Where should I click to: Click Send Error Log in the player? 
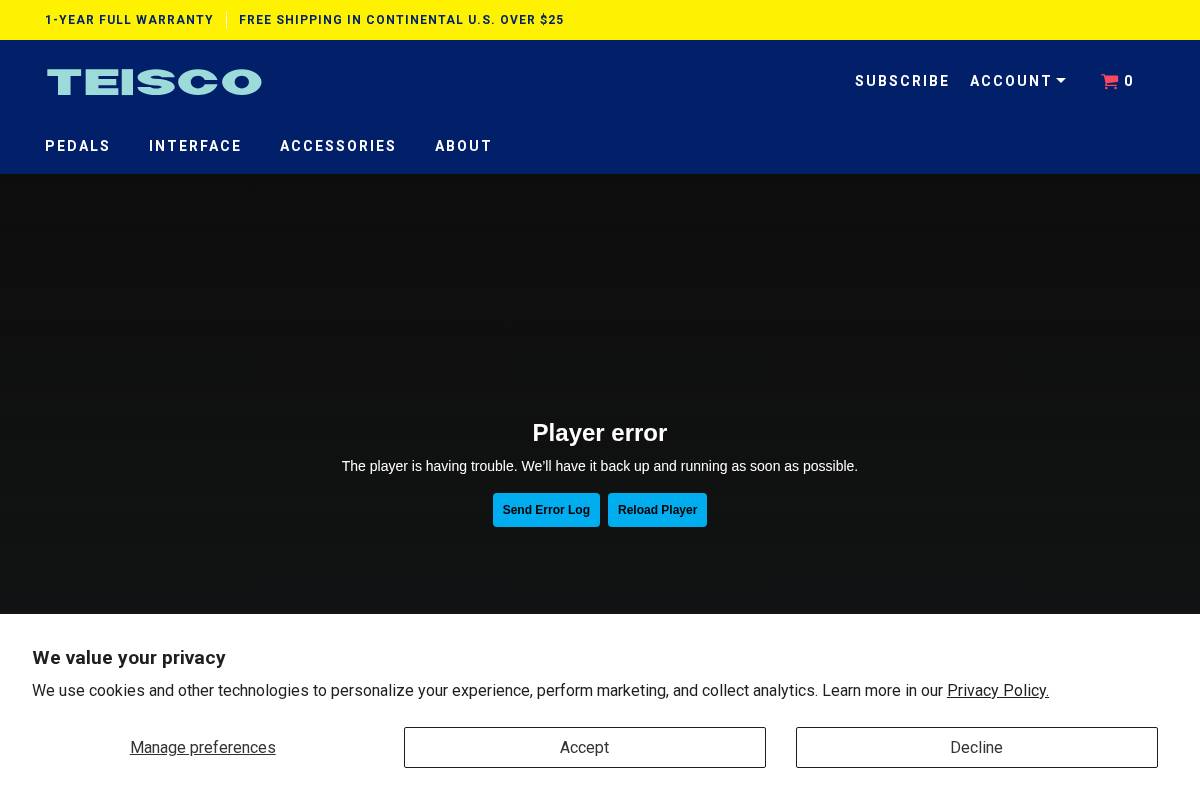pos(546,510)
